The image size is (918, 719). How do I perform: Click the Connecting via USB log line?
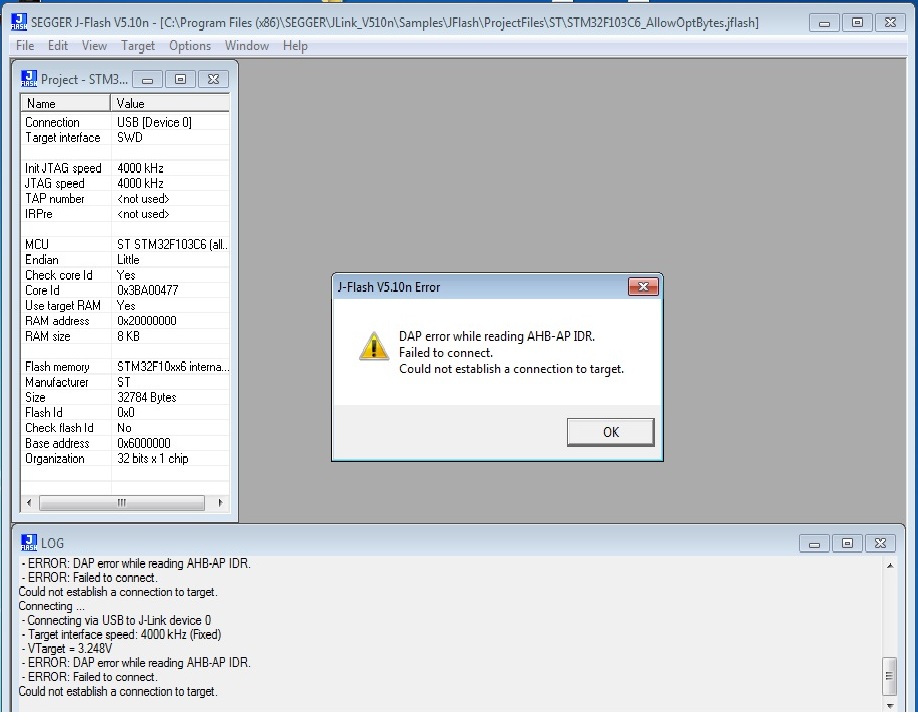tap(116, 620)
